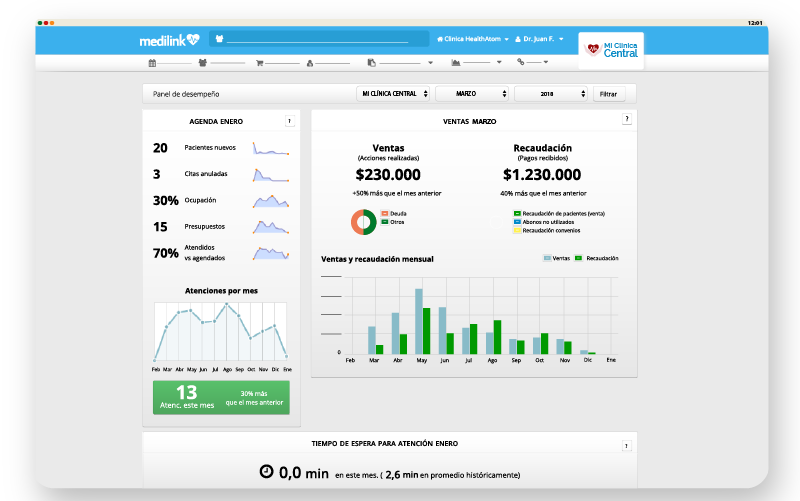Click the patient search field
The image size is (800, 501).
click(319, 39)
